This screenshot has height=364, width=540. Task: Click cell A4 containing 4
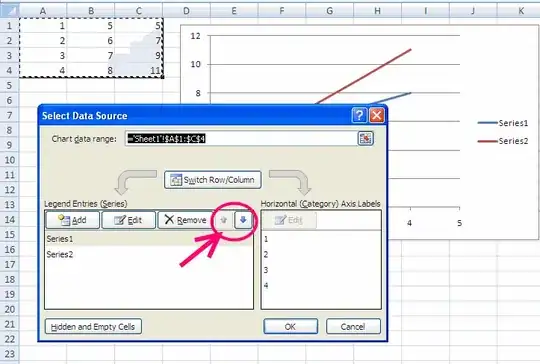pyautogui.click(x=43, y=71)
